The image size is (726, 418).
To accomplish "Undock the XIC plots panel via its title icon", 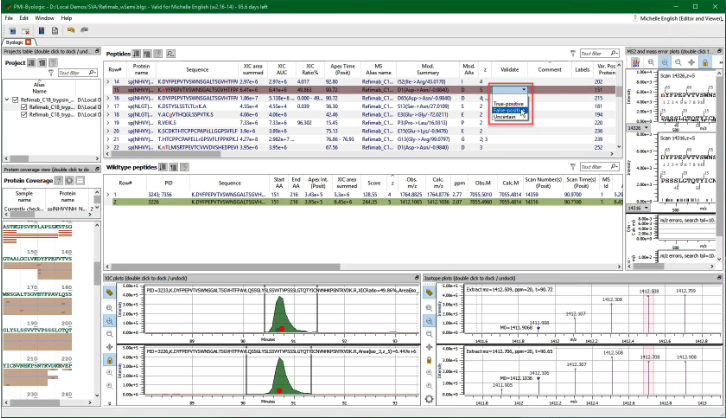I will (x=417, y=278).
